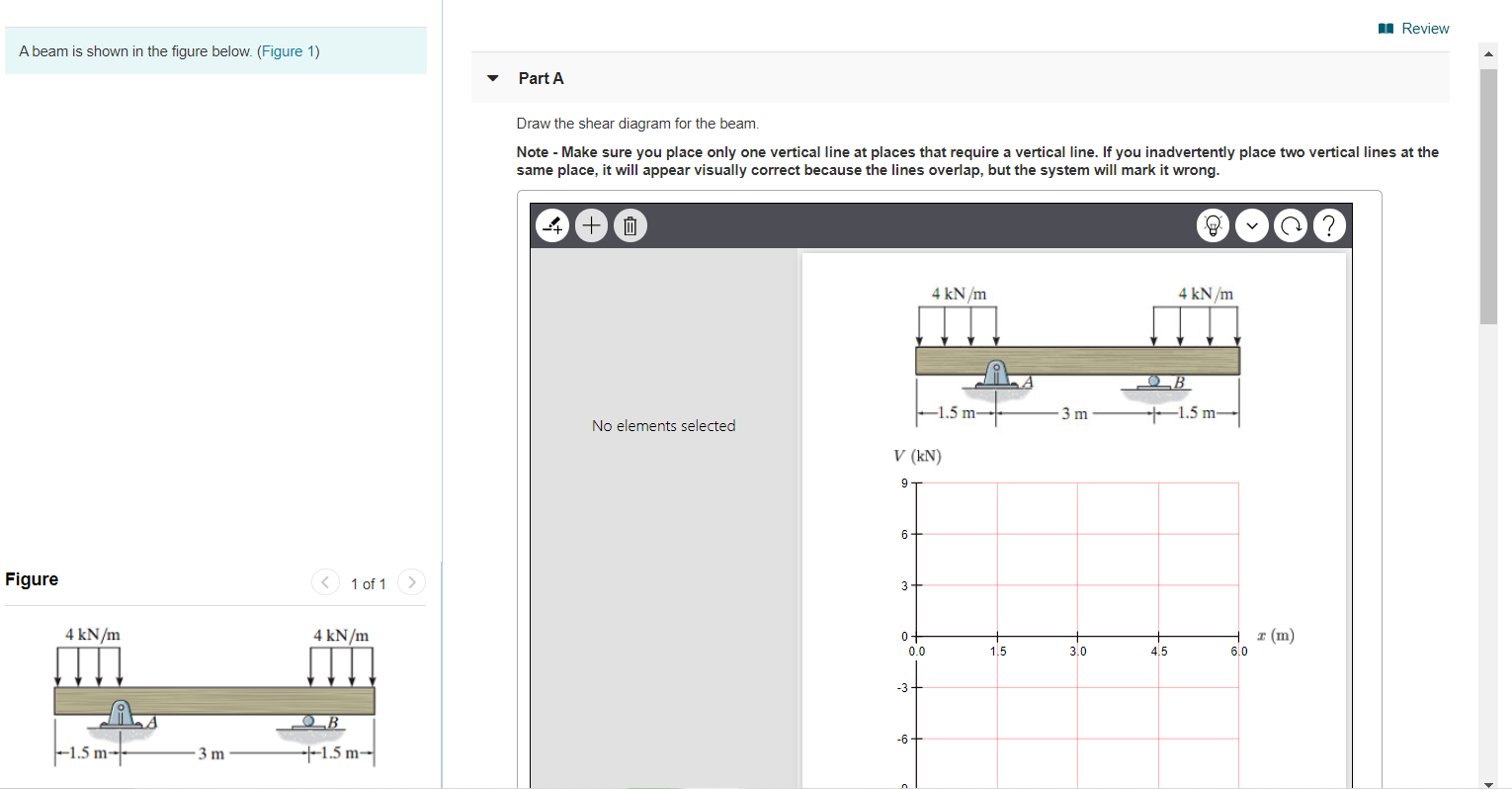
Task: Click the previous figure arrow
Action: (x=325, y=581)
